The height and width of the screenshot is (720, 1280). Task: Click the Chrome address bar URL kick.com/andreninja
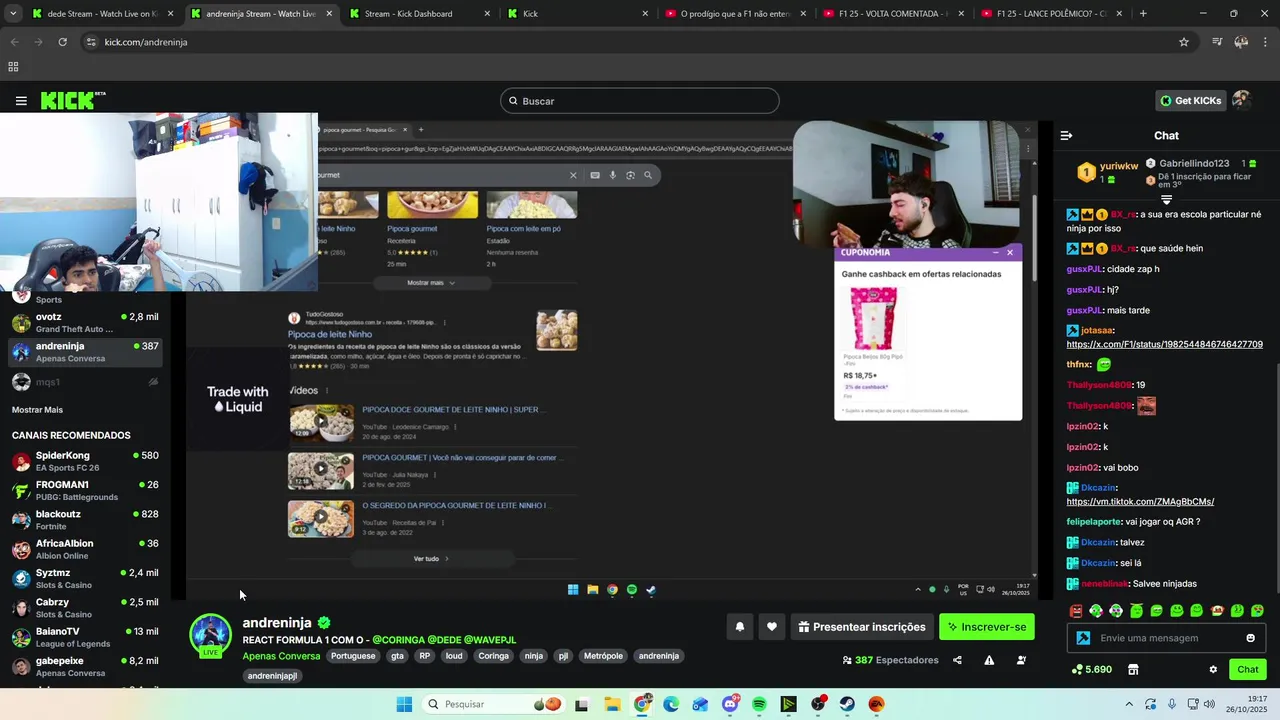(146, 42)
